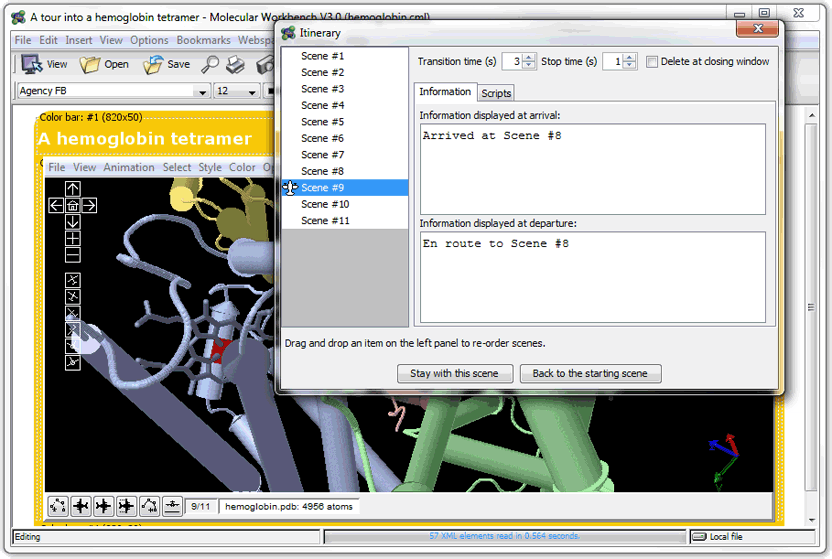Click the Stop time value field

coord(613,62)
